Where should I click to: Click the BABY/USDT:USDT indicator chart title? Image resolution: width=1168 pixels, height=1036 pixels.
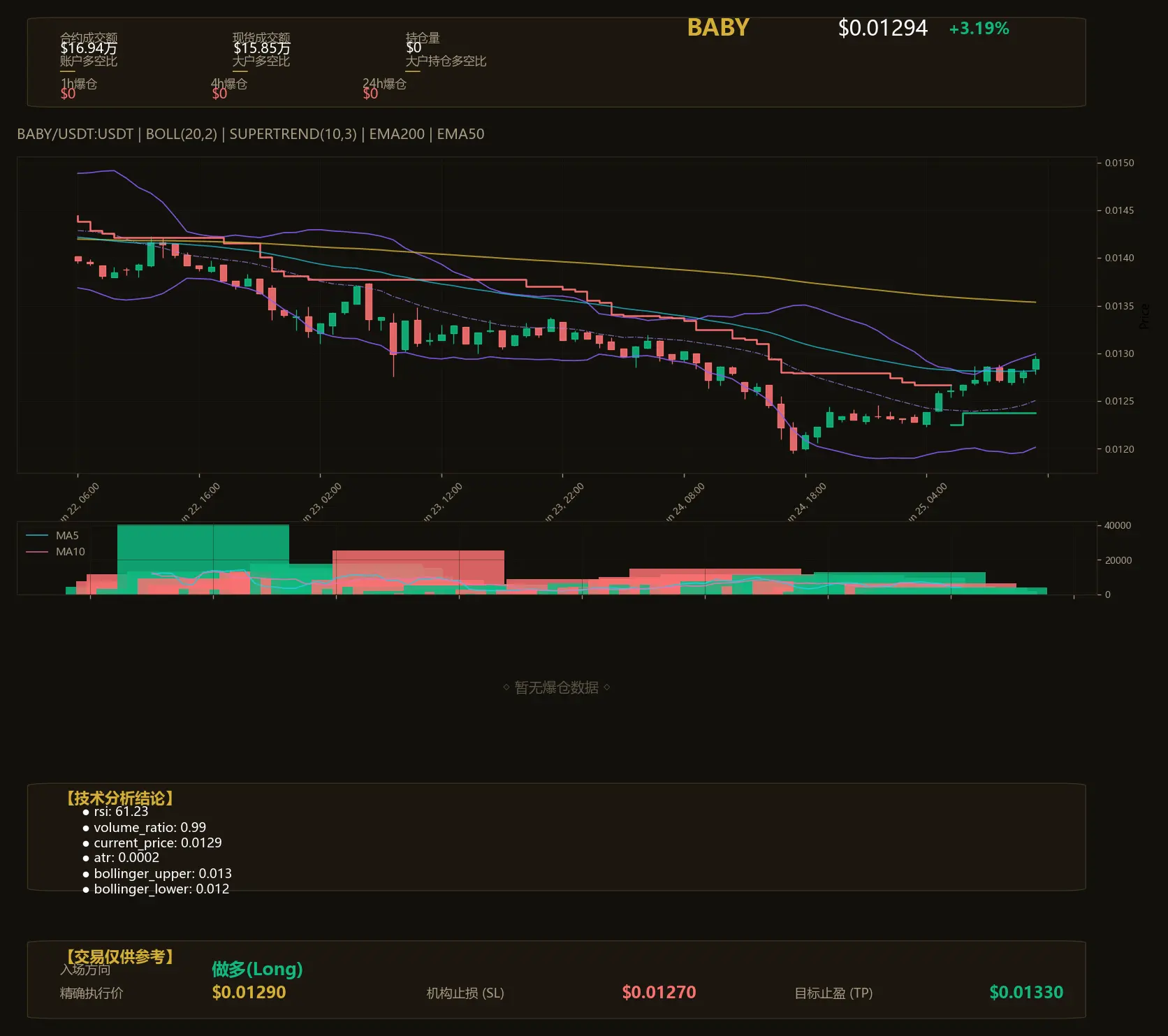click(x=251, y=134)
